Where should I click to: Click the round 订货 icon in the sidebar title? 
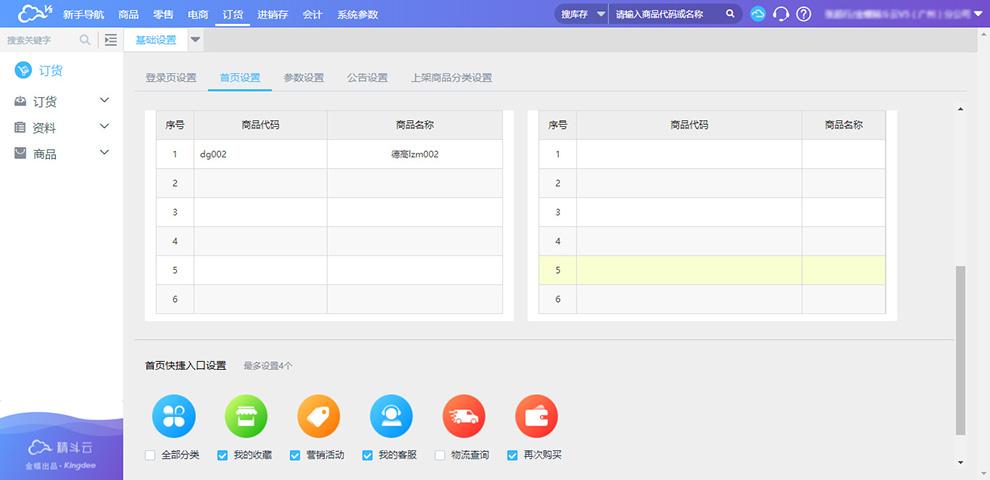(23, 70)
